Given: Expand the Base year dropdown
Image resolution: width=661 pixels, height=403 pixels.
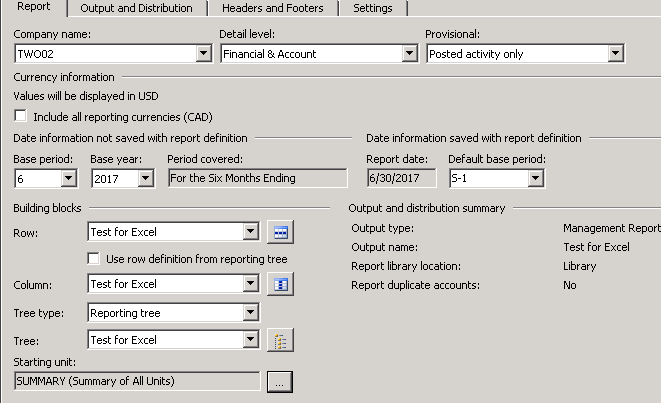Looking at the screenshot, I should 145,179.
